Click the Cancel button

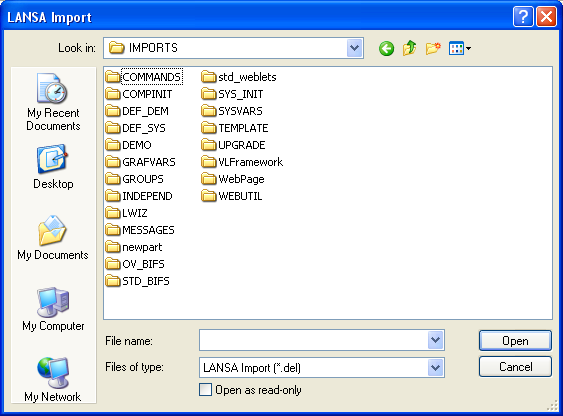[515, 366]
